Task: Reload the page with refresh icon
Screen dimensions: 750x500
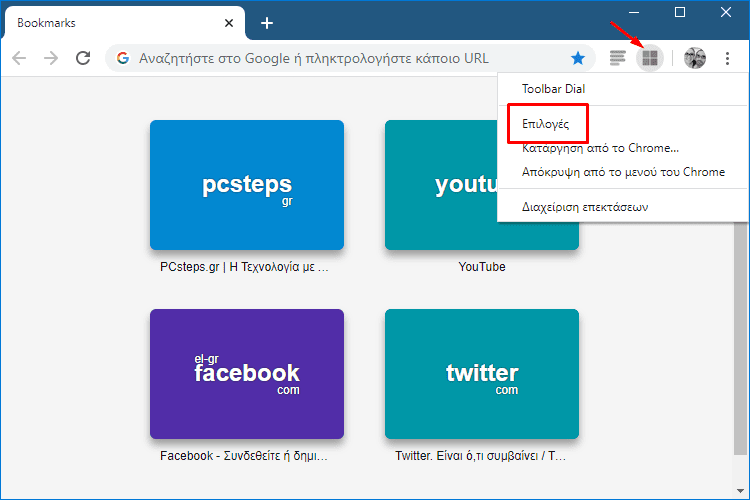Action: pyautogui.click(x=83, y=58)
